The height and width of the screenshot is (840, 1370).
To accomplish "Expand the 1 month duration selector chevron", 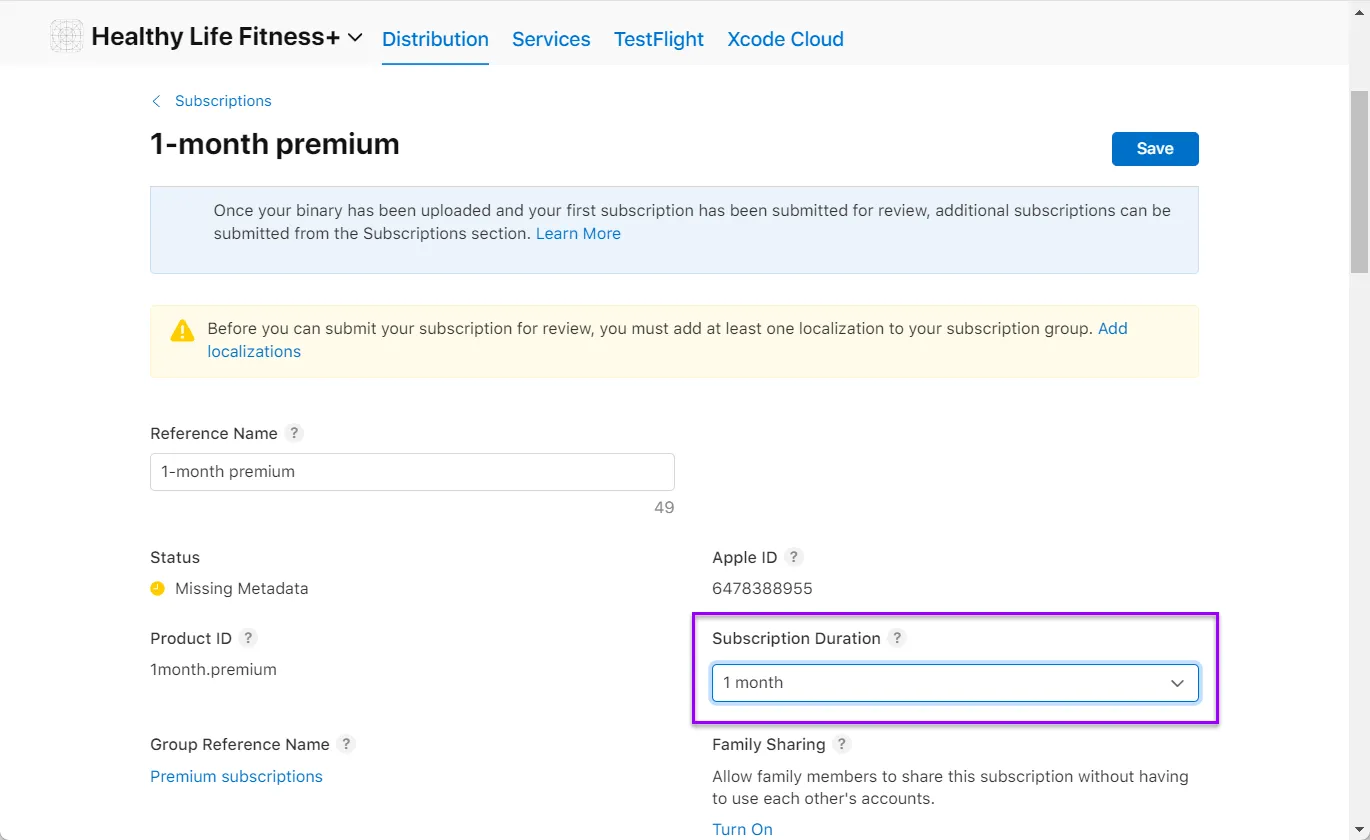I will pos(1177,682).
